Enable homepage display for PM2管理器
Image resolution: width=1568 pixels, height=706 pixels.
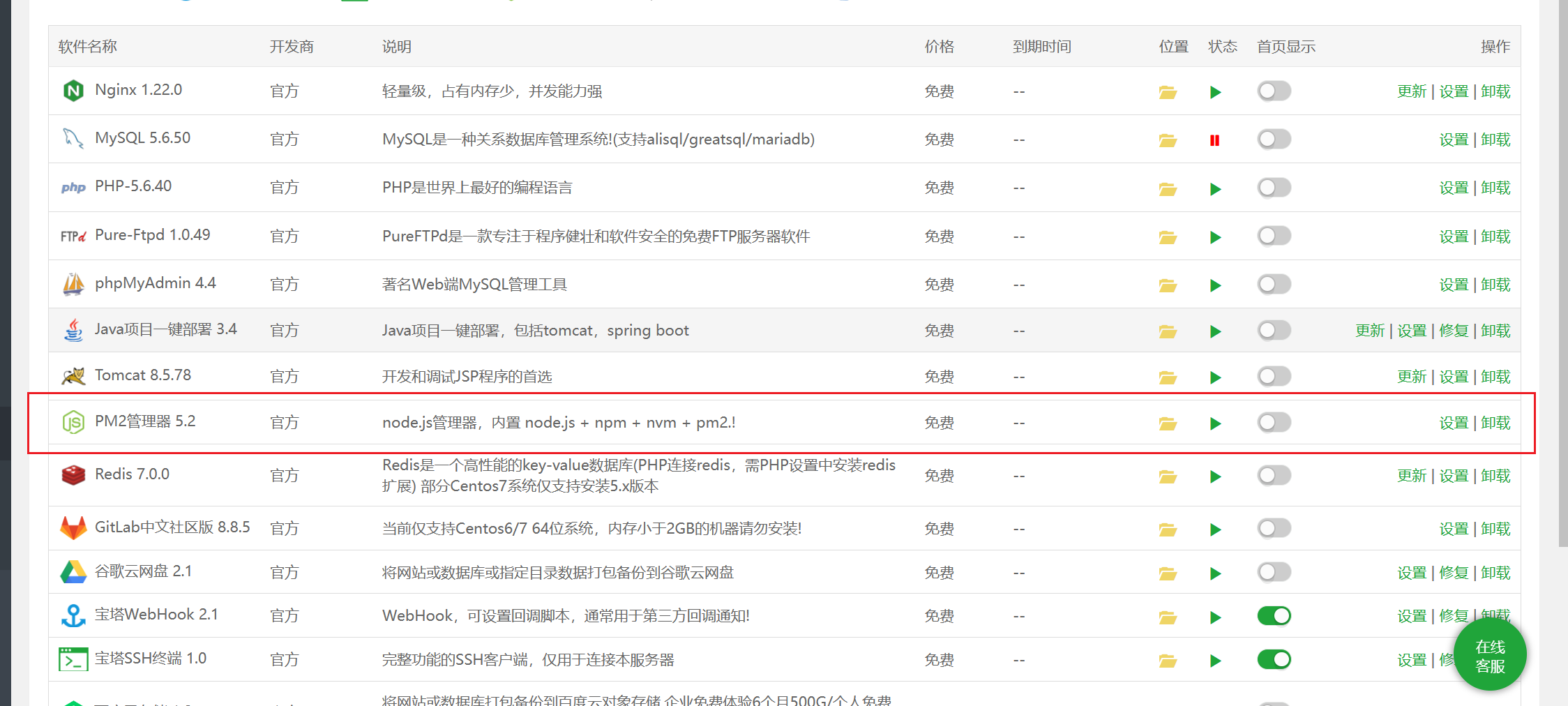point(1274,422)
